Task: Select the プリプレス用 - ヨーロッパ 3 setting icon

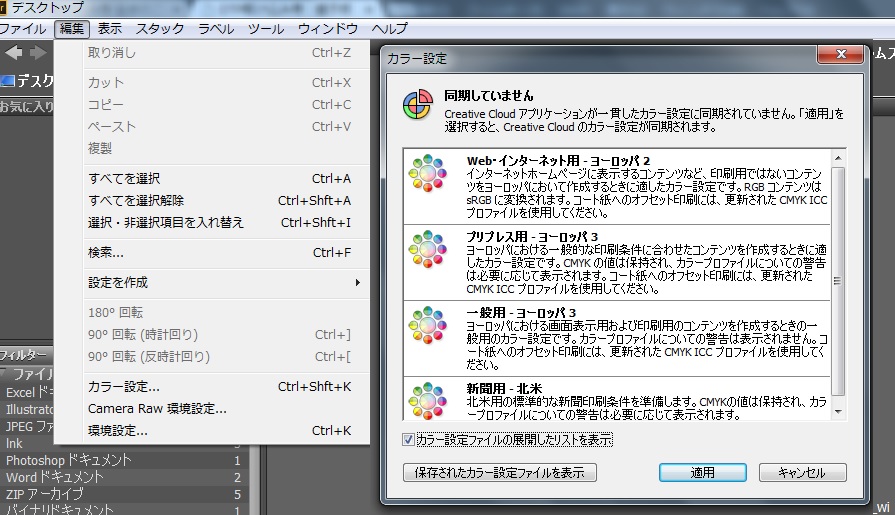Action: (x=428, y=249)
